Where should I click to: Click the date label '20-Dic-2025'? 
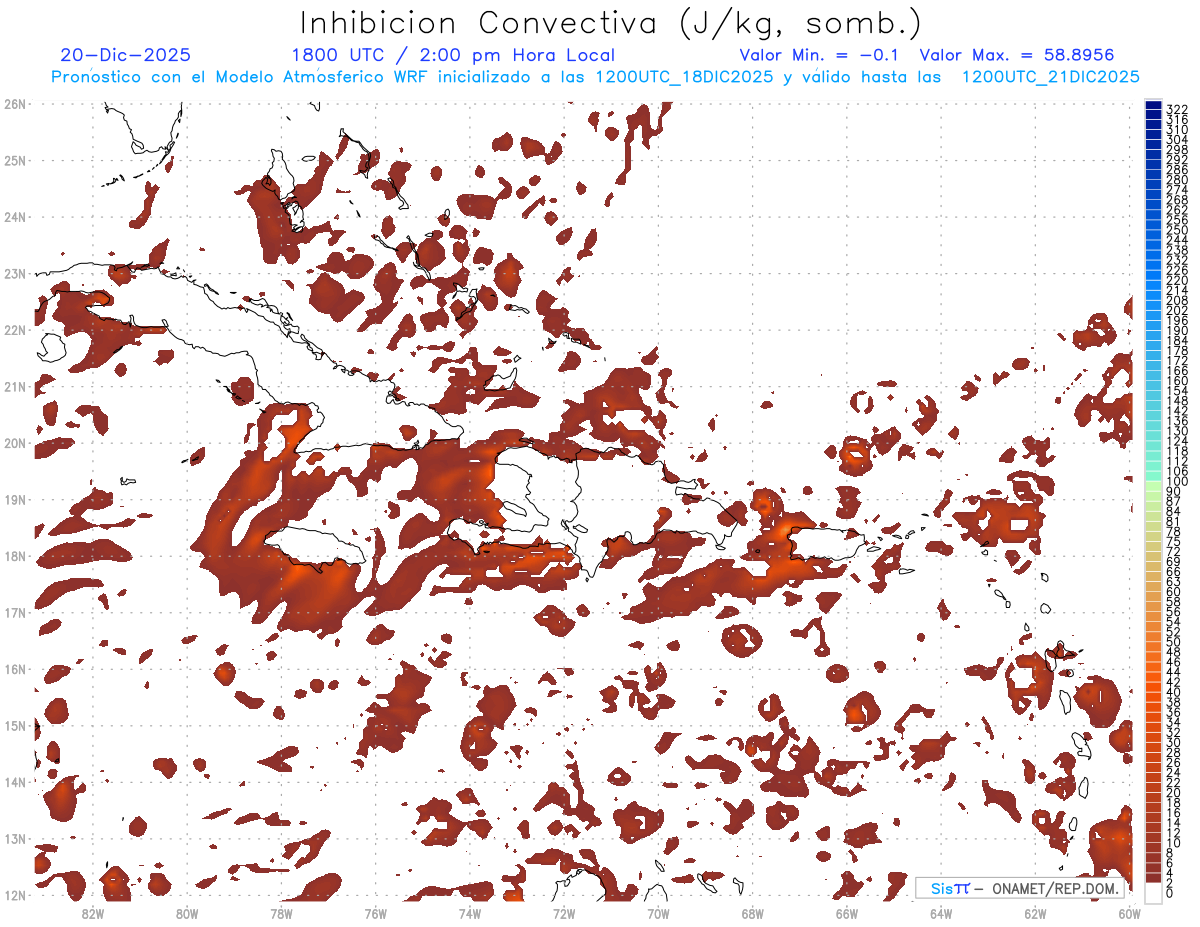pos(125,55)
